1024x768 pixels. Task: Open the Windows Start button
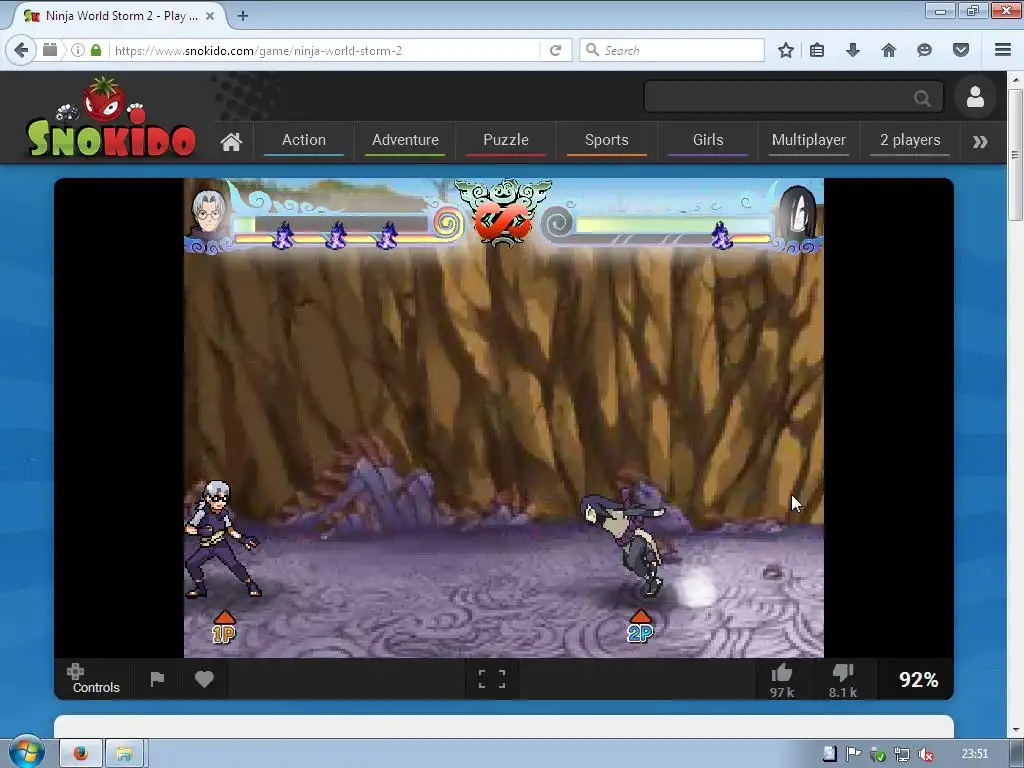pyautogui.click(x=26, y=752)
